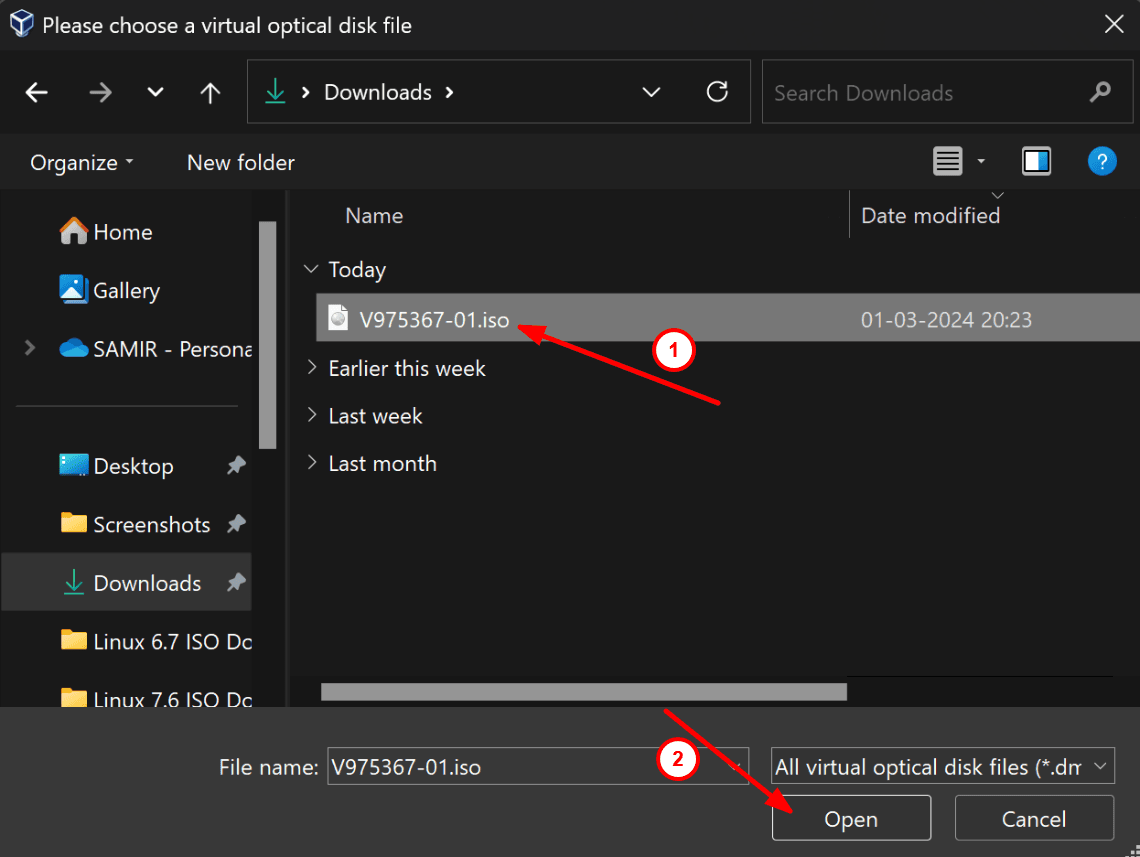This screenshot has height=857, width=1140.
Task: Toggle the preview pane icon
Action: click(x=1036, y=161)
